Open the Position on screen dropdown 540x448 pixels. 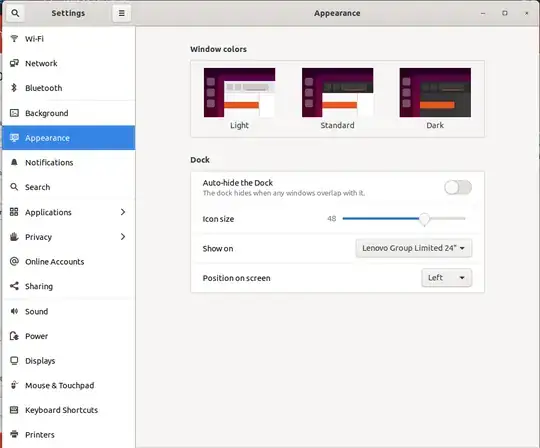coord(447,278)
